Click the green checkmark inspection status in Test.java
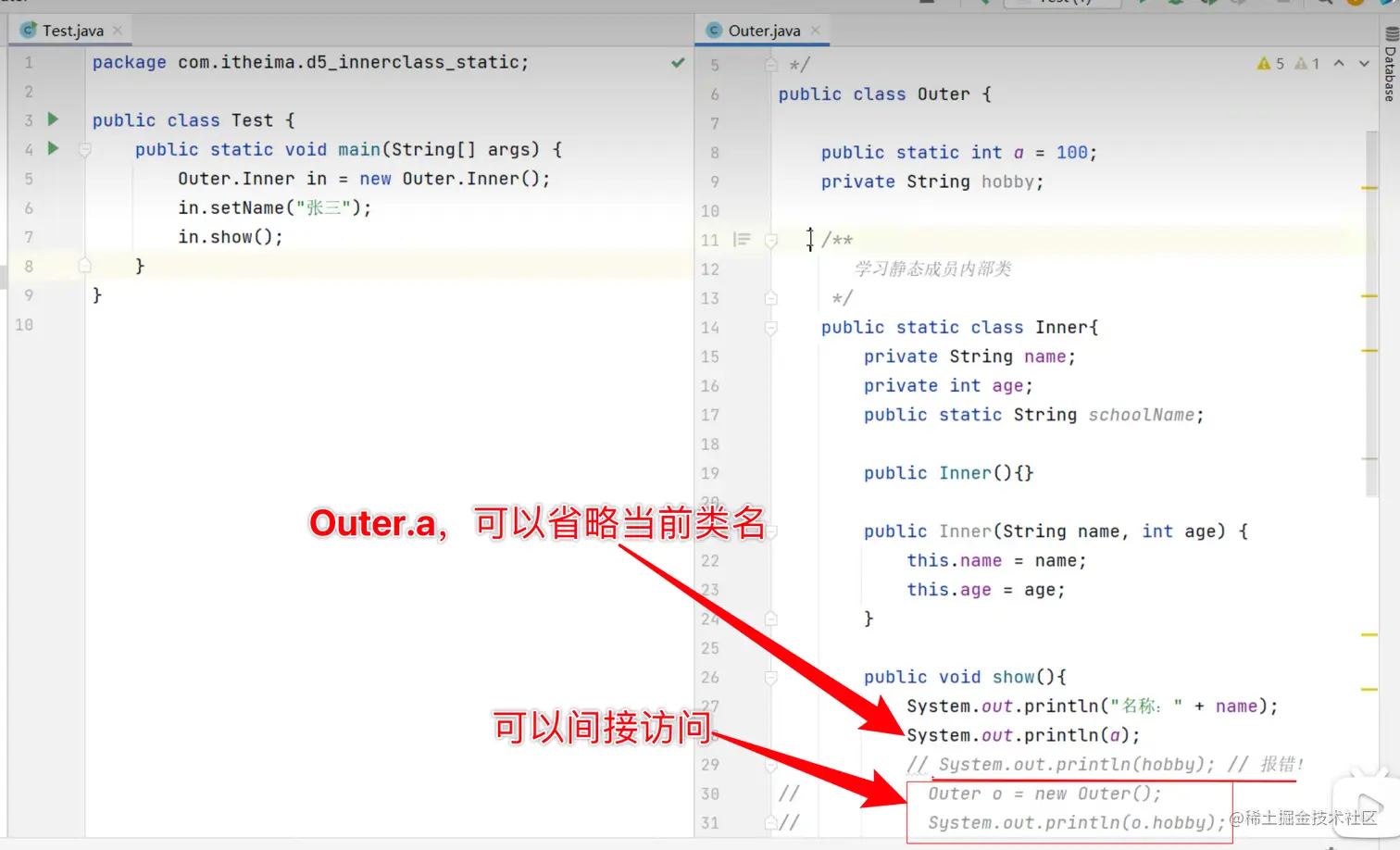Viewport: 1400px width, 850px height. click(678, 63)
